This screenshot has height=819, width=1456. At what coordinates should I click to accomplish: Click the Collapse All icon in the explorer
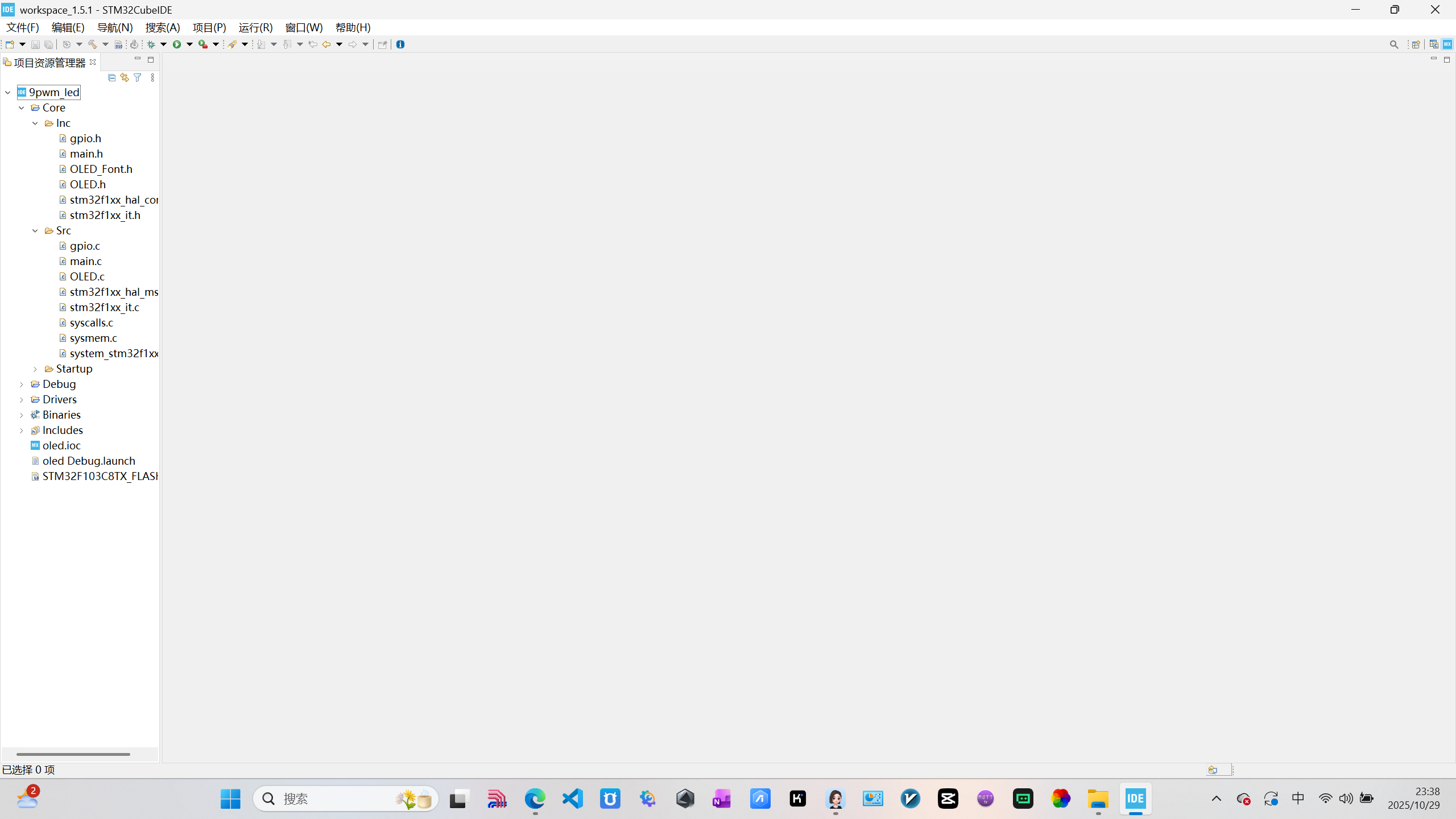(x=111, y=77)
